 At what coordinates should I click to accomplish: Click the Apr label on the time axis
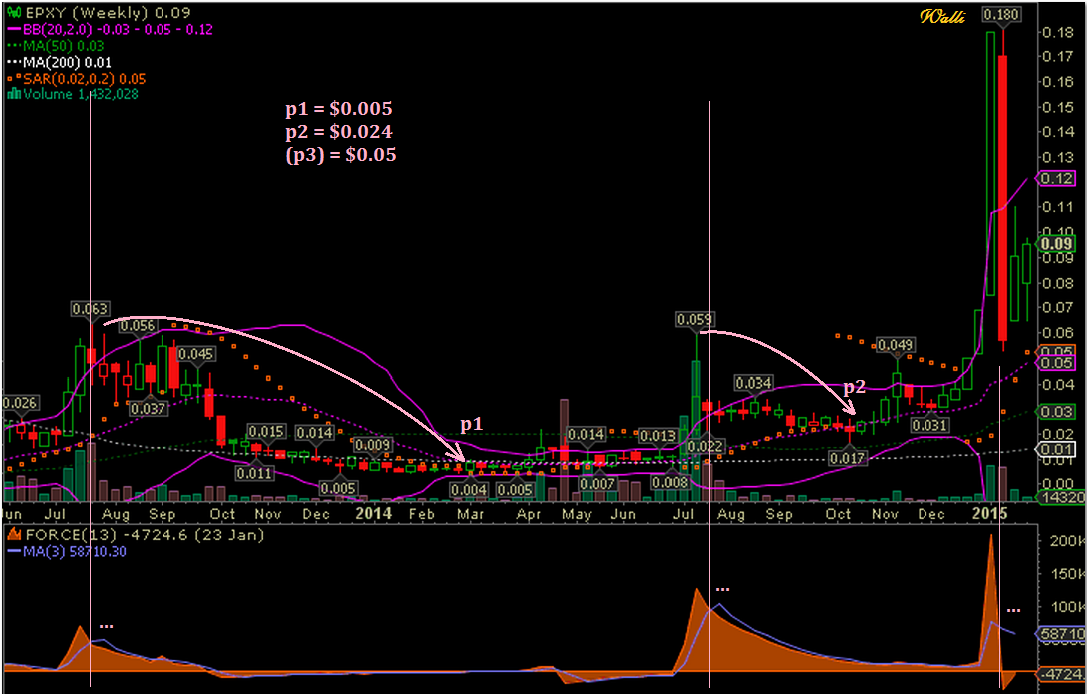click(x=530, y=514)
